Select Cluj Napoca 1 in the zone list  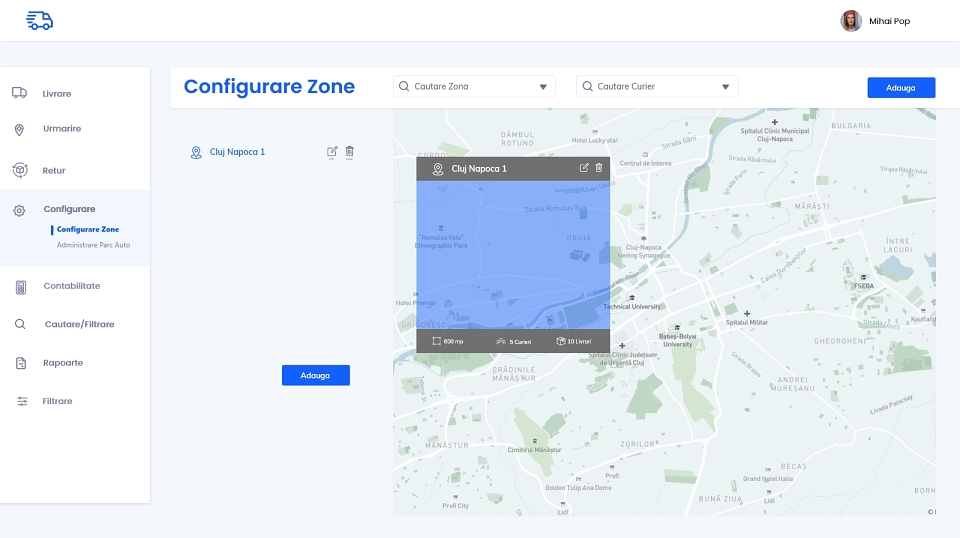point(237,152)
